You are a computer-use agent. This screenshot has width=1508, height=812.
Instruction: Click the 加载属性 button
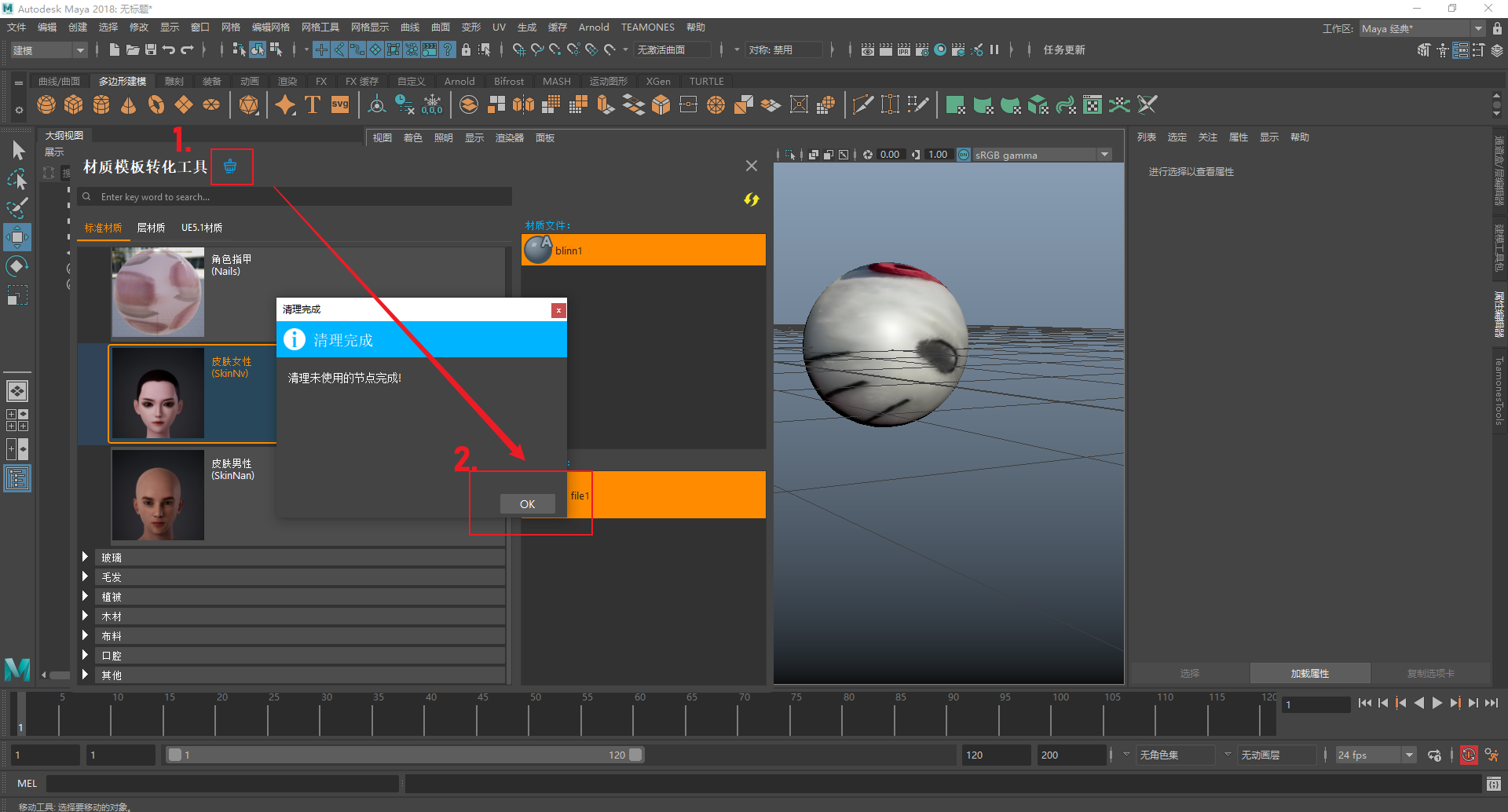click(1309, 673)
